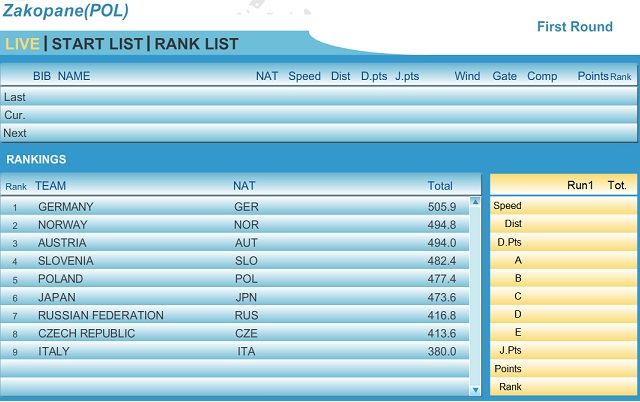Image resolution: width=640 pixels, height=402 pixels.
Task: Click the CZE nation code
Action: pos(246,333)
